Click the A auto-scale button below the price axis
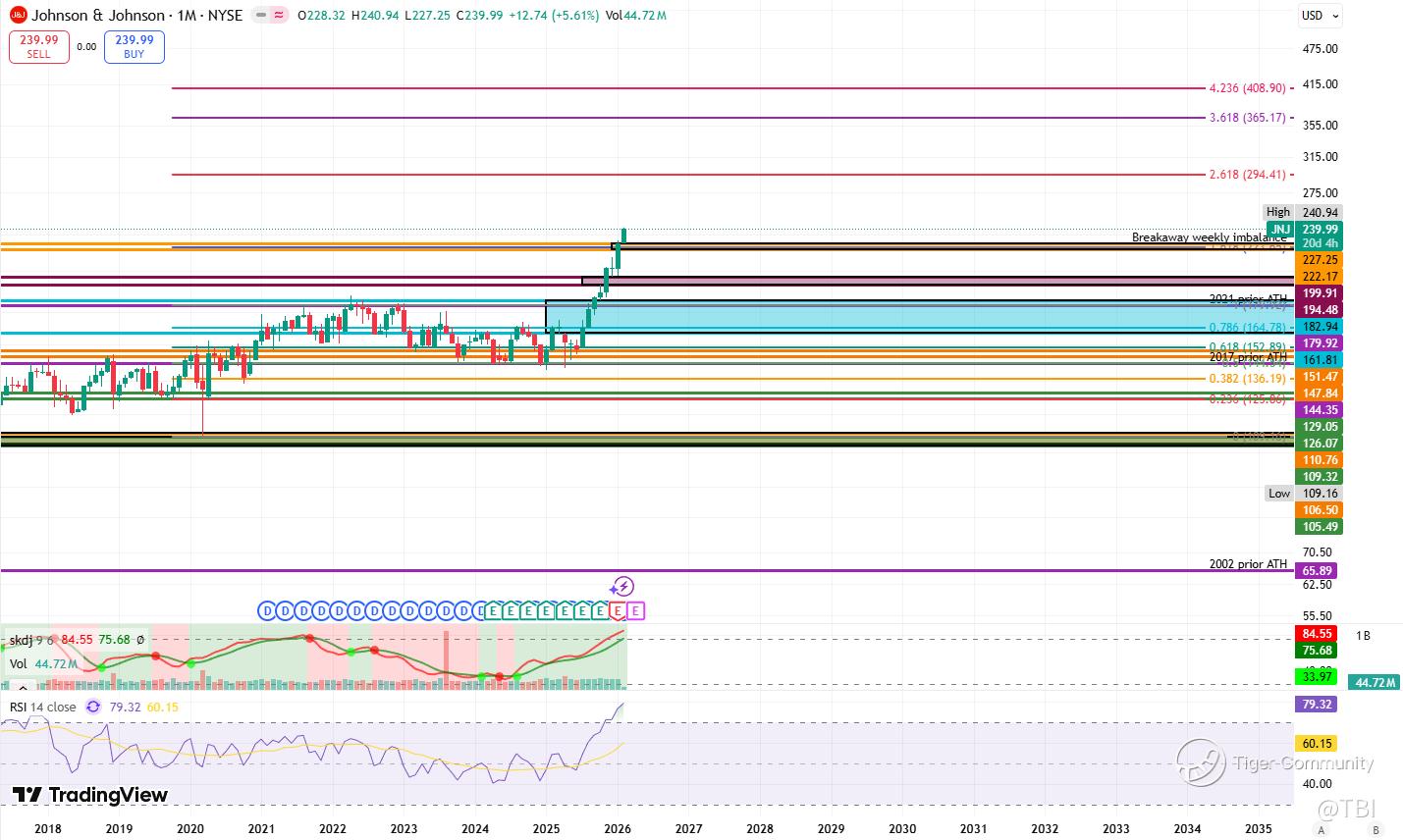The height and width of the screenshot is (840, 1403). pyautogui.click(x=1322, y=831)
